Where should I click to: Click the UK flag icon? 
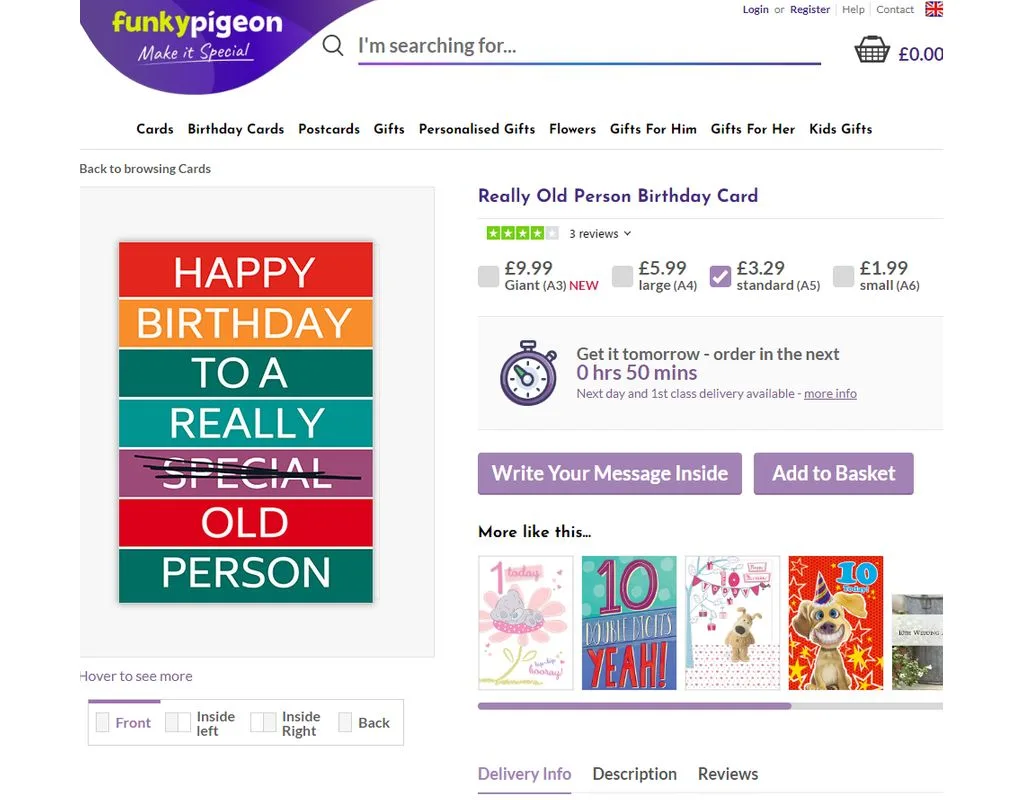(934, 10)
